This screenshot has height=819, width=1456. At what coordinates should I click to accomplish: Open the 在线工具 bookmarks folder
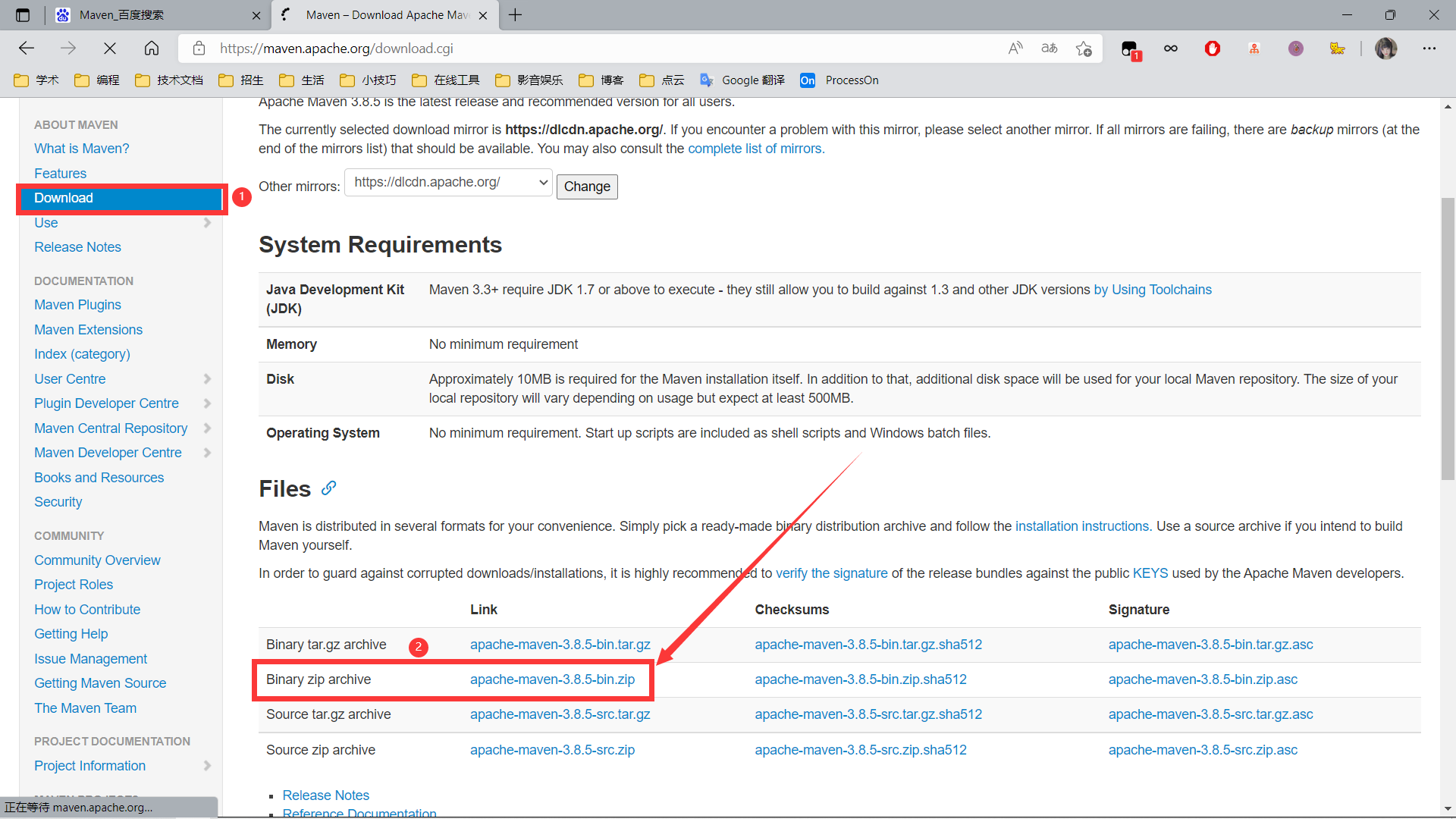click(446, 80)
